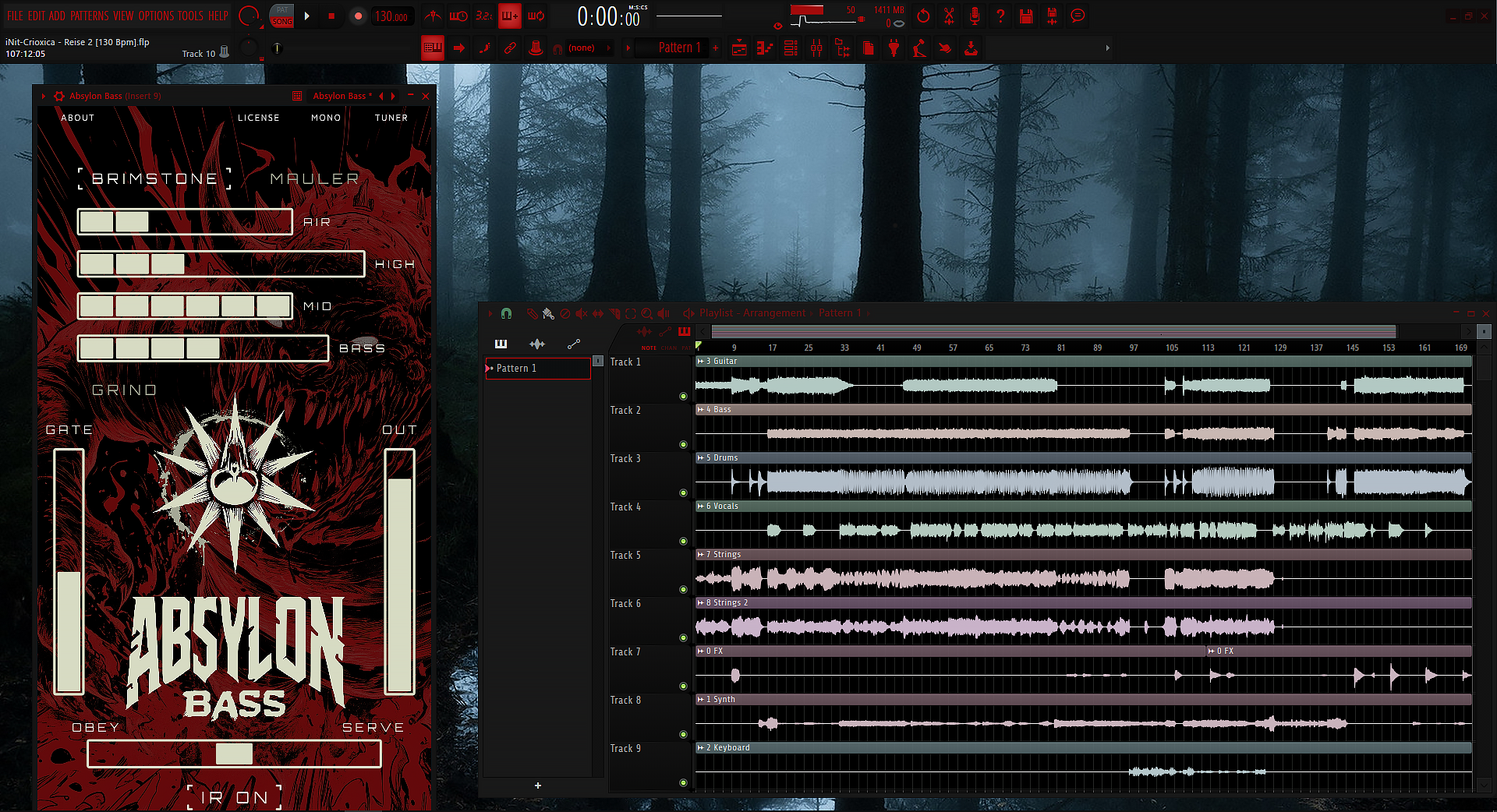Open the Absylon Bass plugin gear settings
The width and height of the screenshot is (1497, 812).
pos(59,96)
